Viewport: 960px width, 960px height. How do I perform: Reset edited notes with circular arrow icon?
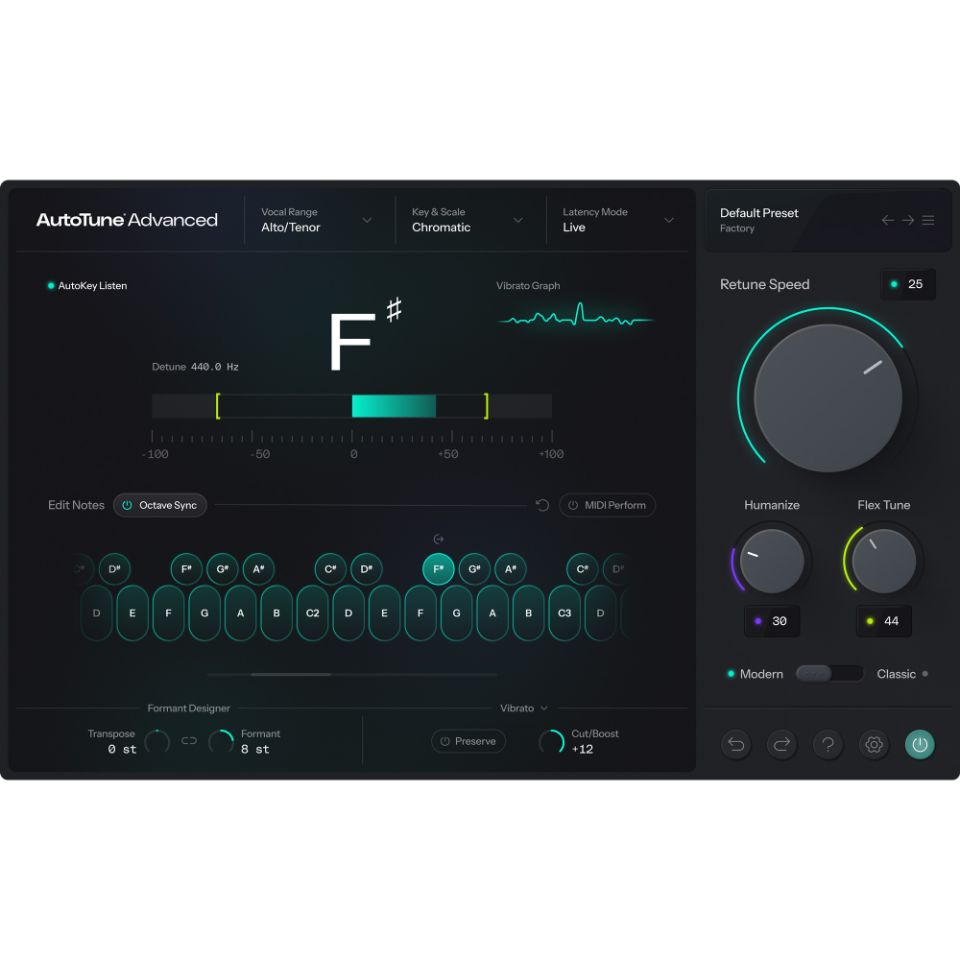coord(542,505)
